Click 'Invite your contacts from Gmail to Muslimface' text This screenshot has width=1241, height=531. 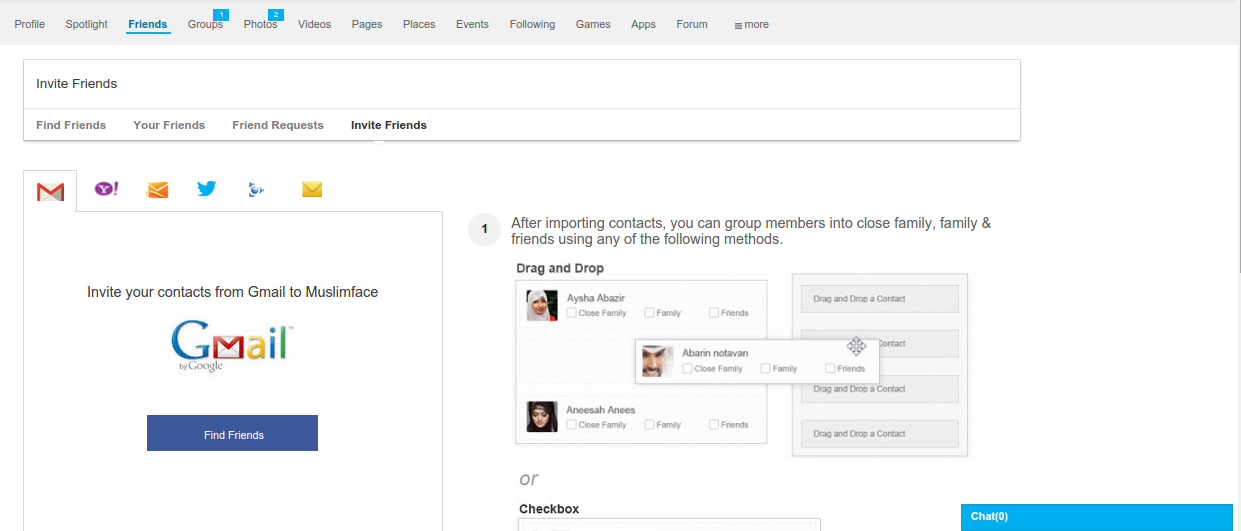click(232, 292)
